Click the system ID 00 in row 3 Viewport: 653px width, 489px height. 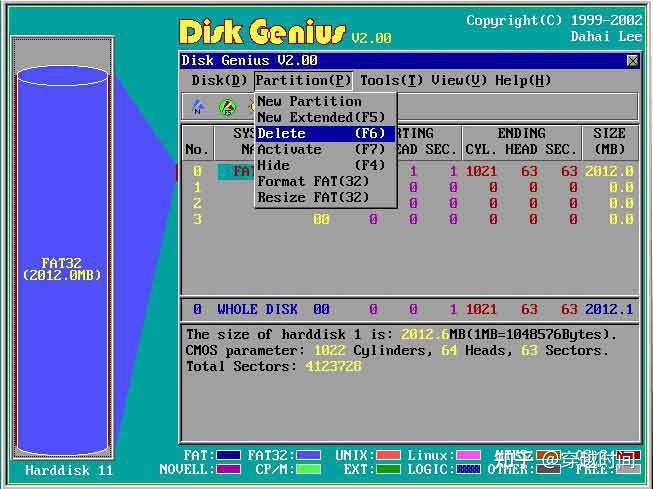point(321,219)
